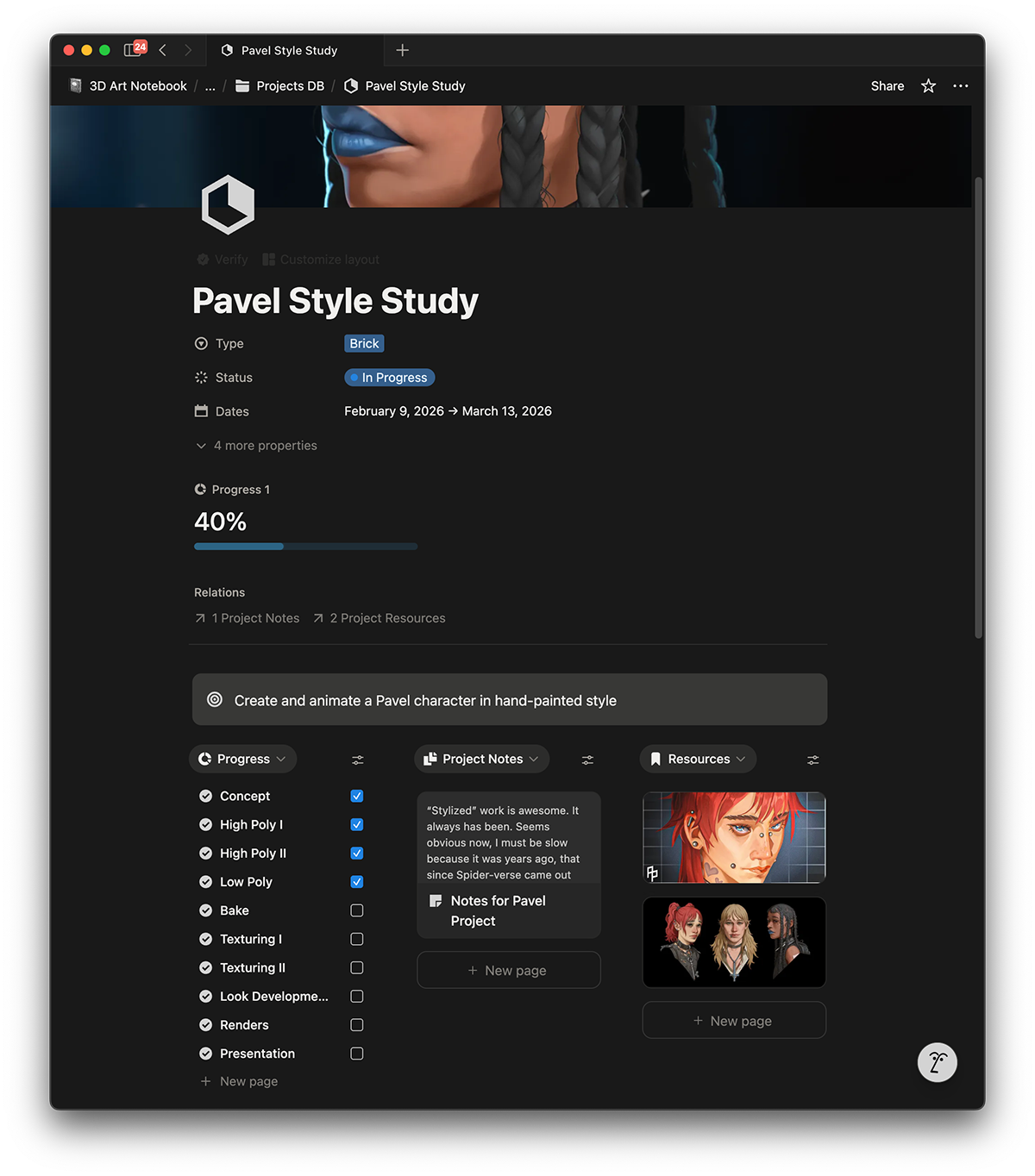Viewport: 1035px width, 1176px height.
Task: Toggle the sidebar panel icon
Action: (132, 50)
